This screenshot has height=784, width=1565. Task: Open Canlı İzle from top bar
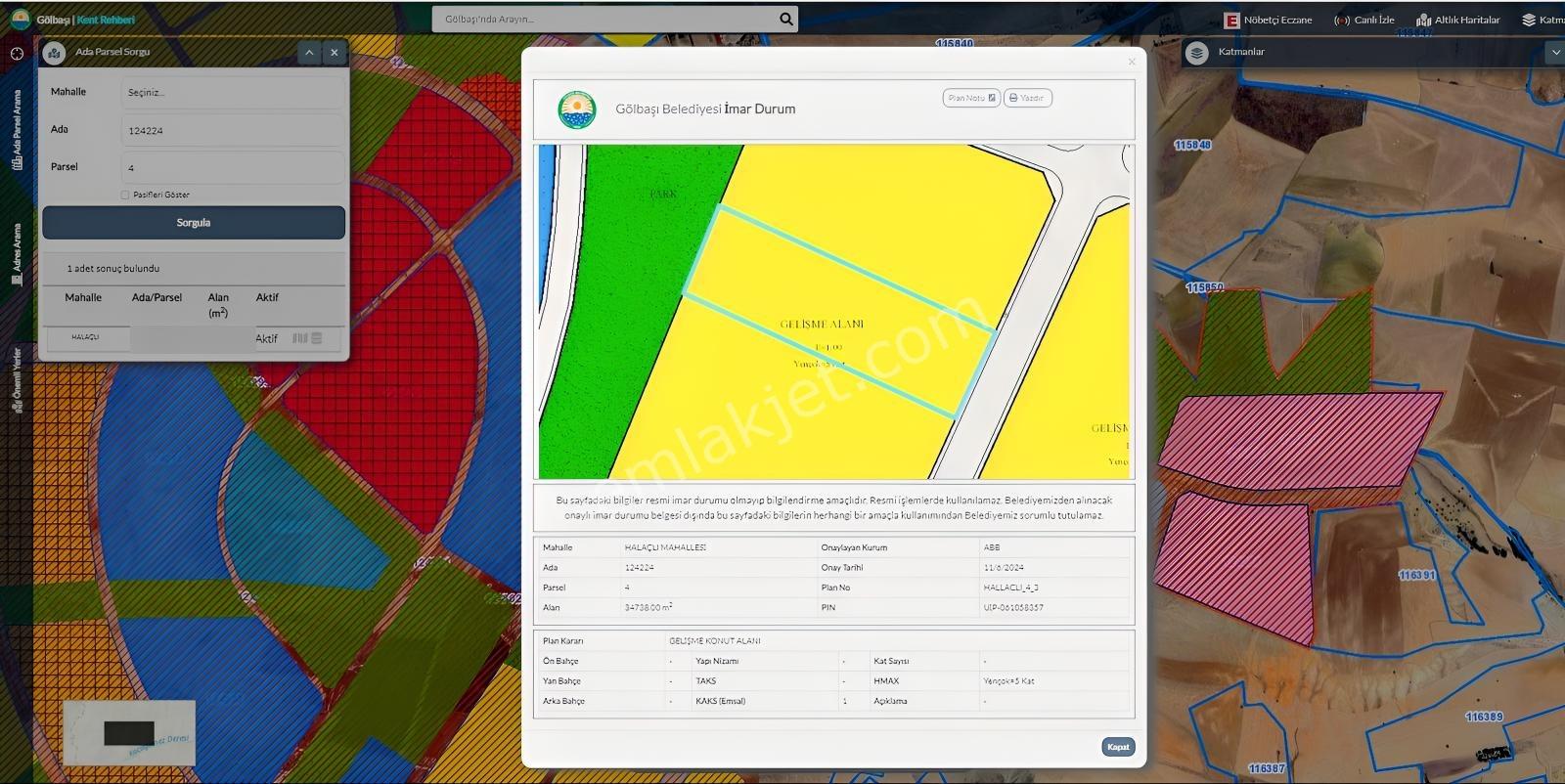pos(1364,20)
